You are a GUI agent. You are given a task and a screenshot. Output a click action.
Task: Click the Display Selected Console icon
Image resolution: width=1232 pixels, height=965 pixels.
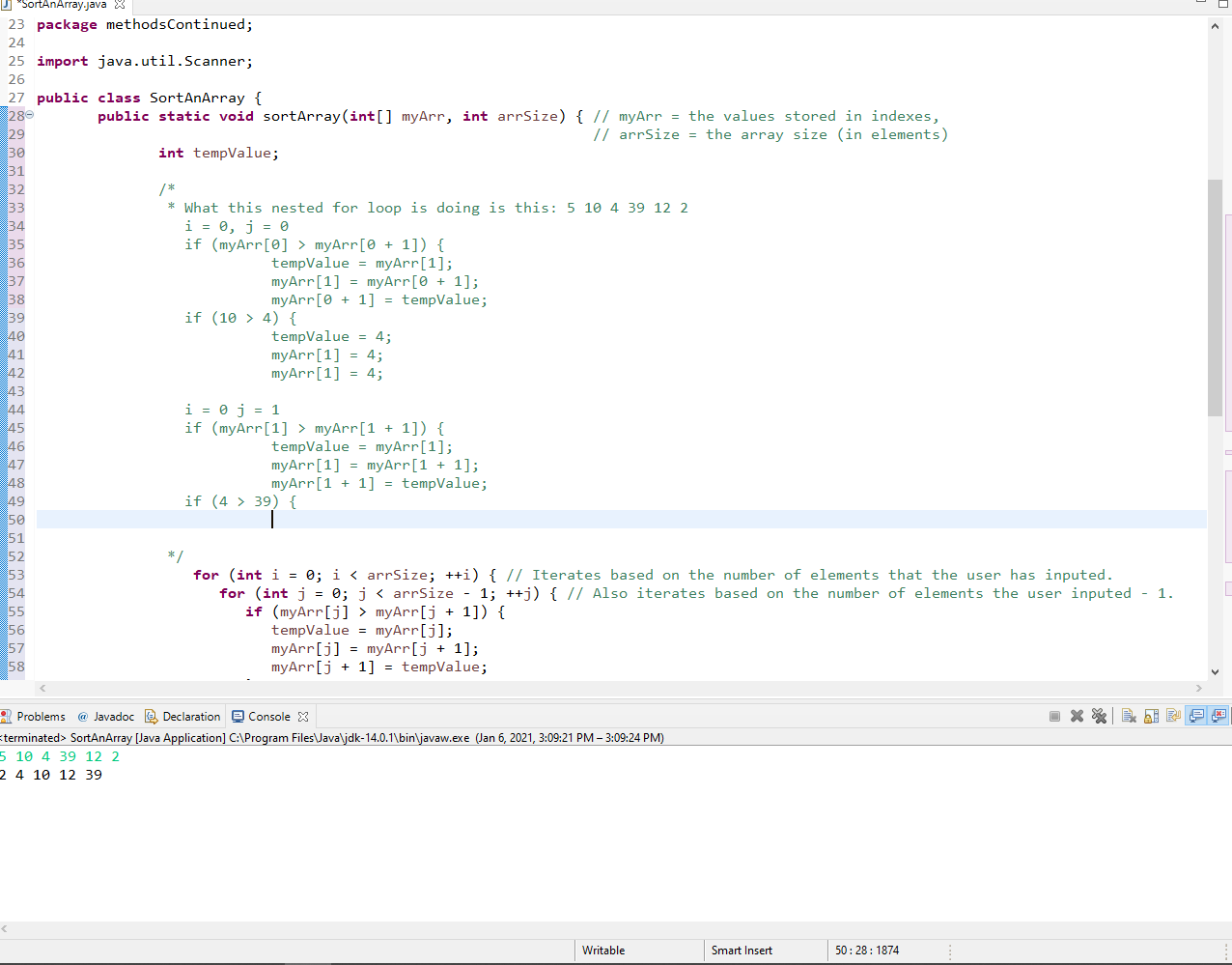(x=1228, y=716)
